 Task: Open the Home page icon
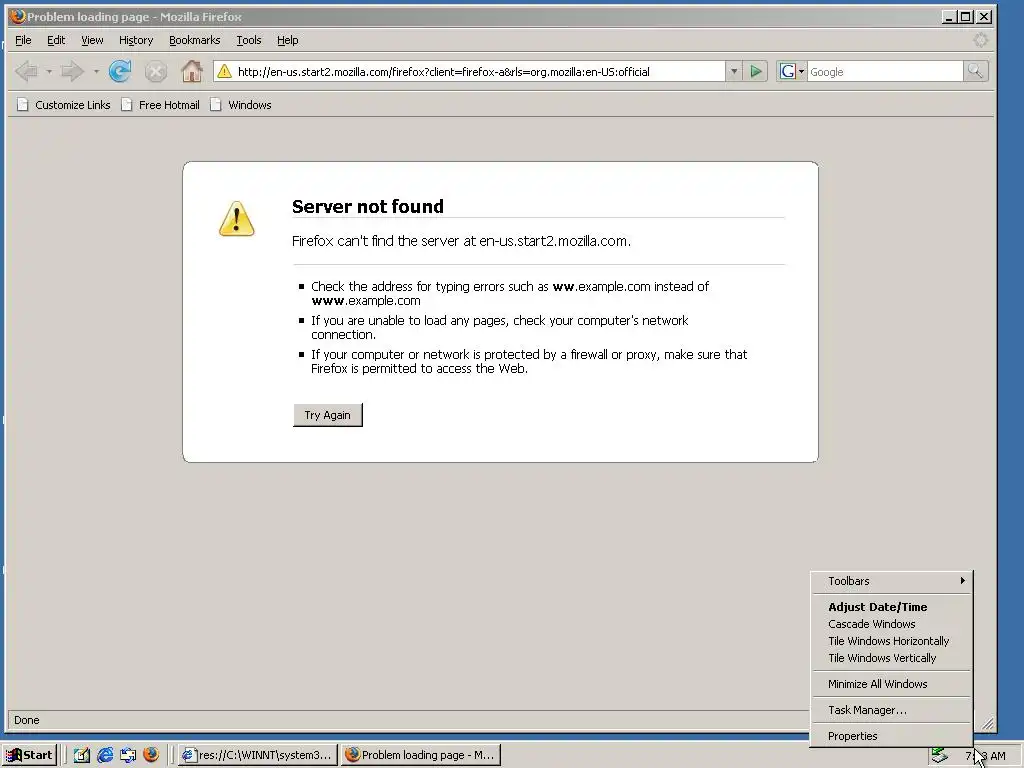pyautogui.click(x=191, y=71)
